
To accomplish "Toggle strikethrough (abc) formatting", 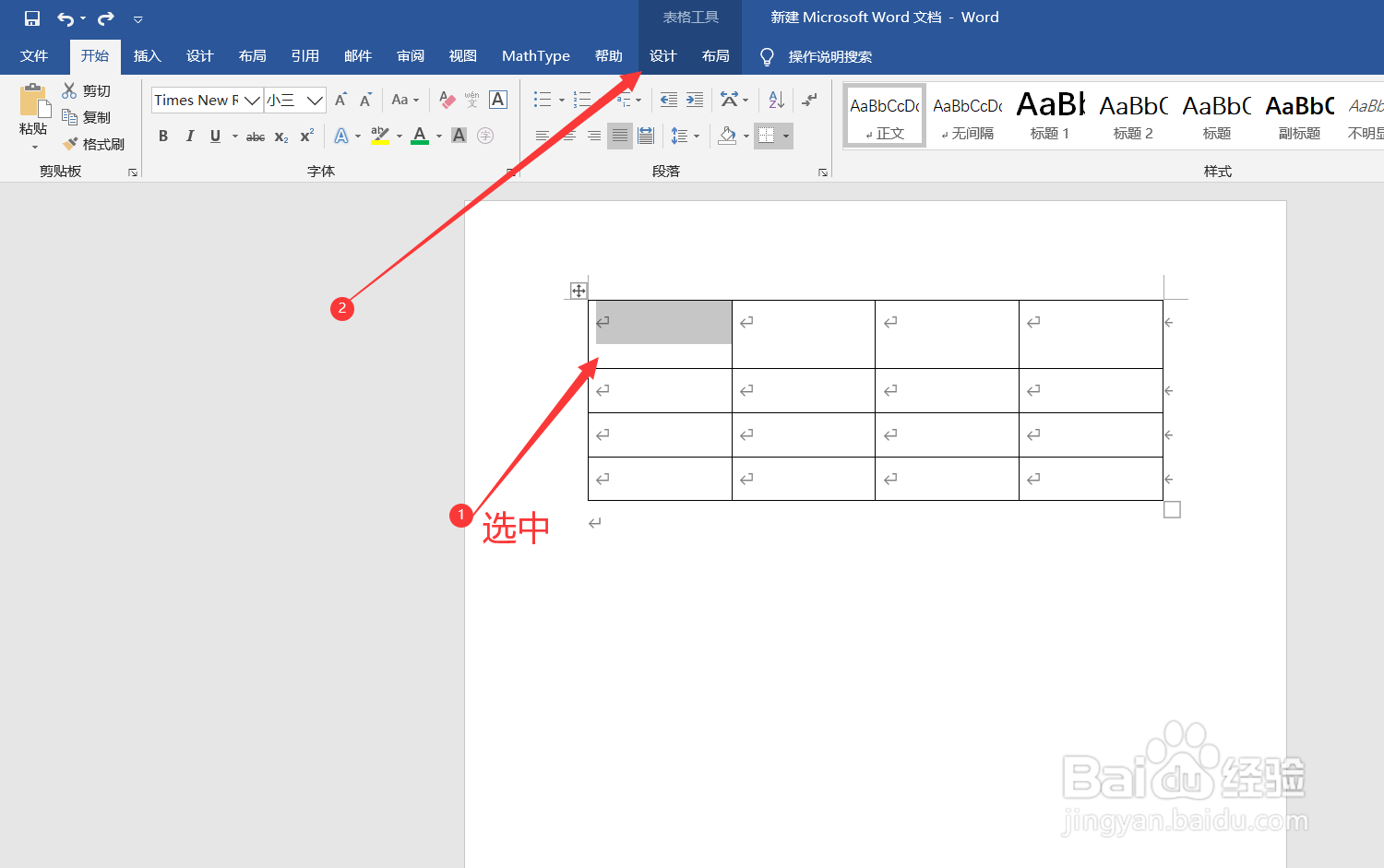I will click(x=256, y=137).
